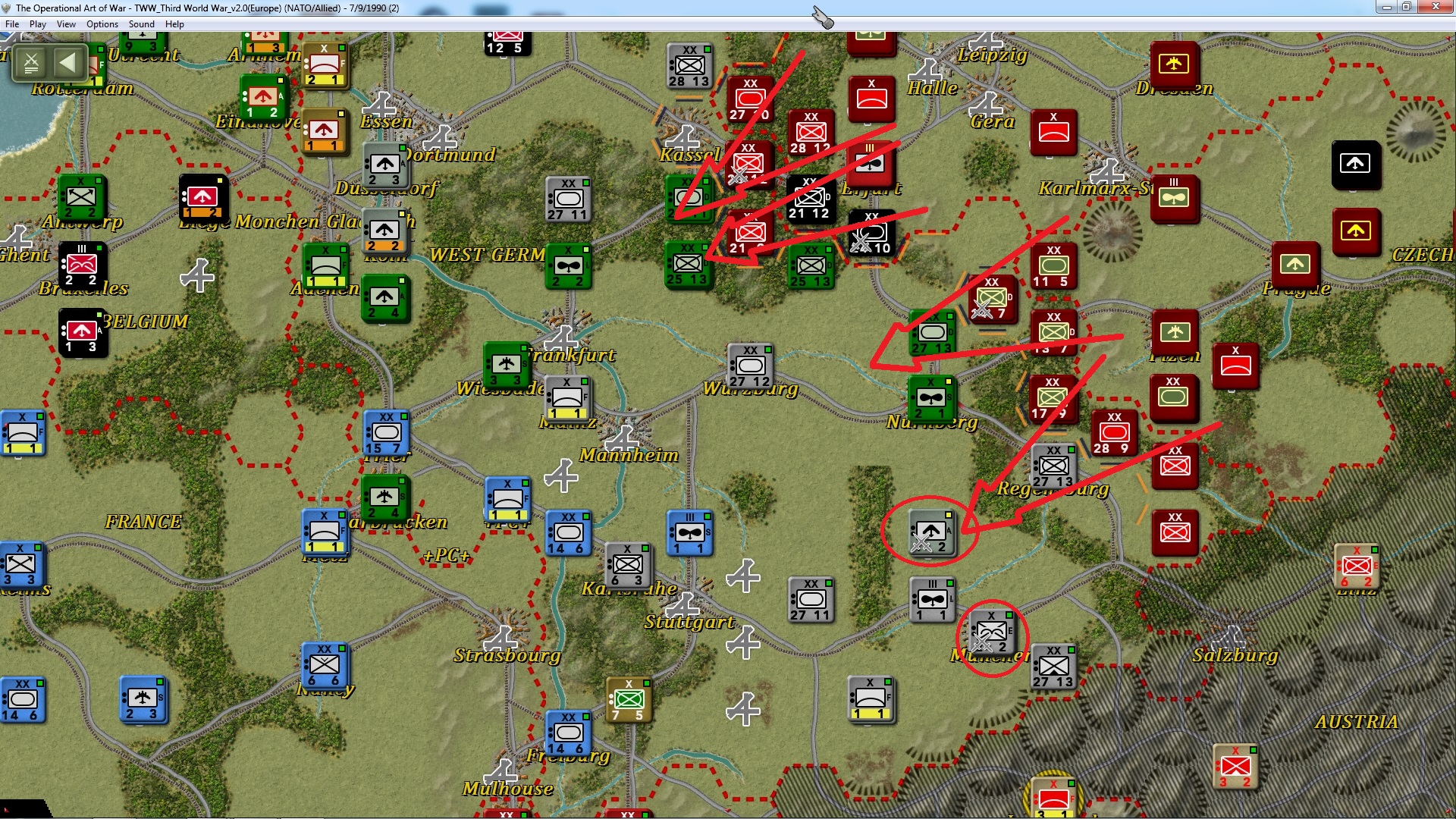The image size is (1456, 819).
Task: Open the Play menu
Action: coord(38,24)
